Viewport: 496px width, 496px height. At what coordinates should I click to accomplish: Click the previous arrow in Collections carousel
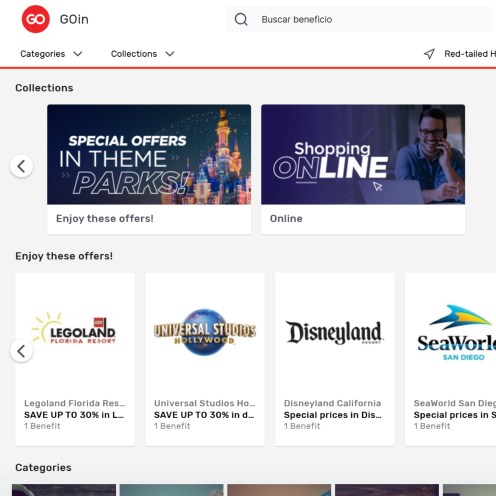[22, 166]
